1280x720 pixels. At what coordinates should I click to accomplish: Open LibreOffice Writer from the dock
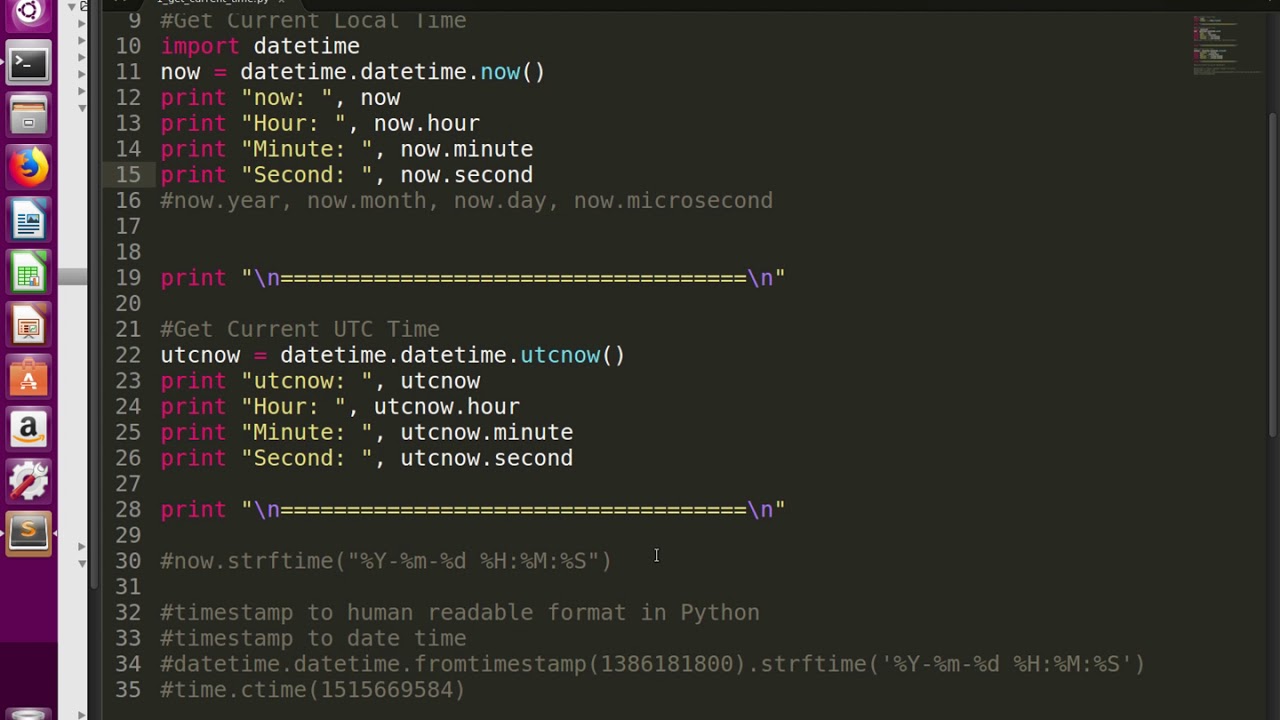click(28, 220)
